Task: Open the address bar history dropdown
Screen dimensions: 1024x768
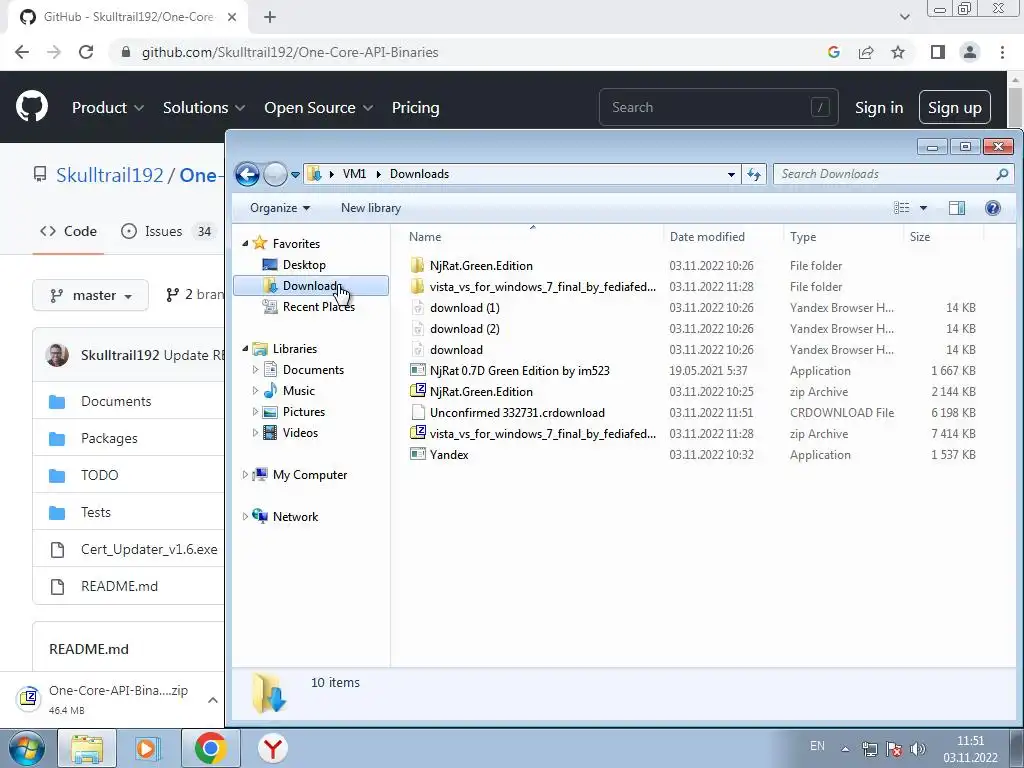Action: point(731,174)
